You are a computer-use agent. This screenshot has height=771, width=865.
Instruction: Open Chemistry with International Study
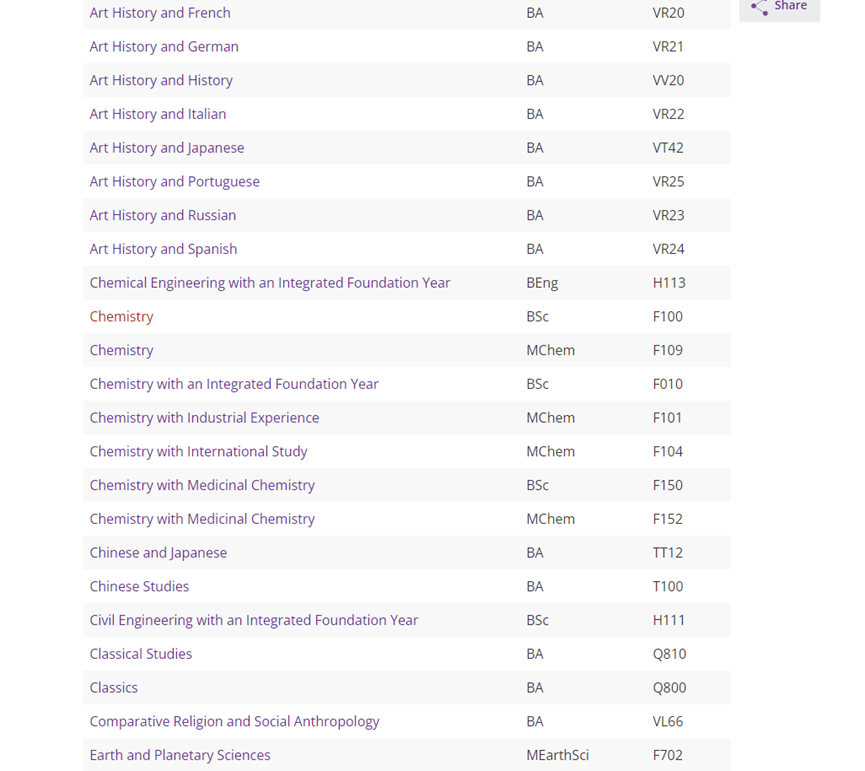tap(199, 452)
